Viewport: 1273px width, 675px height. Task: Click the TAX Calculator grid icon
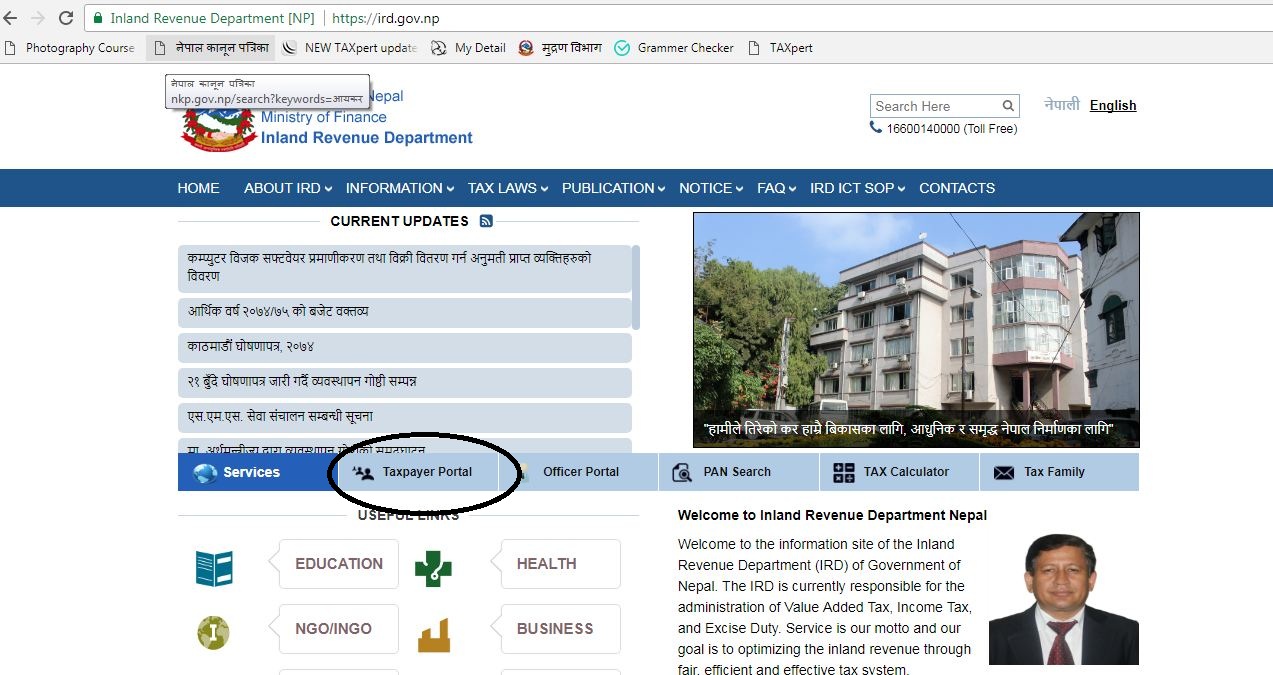click(844, 473)
